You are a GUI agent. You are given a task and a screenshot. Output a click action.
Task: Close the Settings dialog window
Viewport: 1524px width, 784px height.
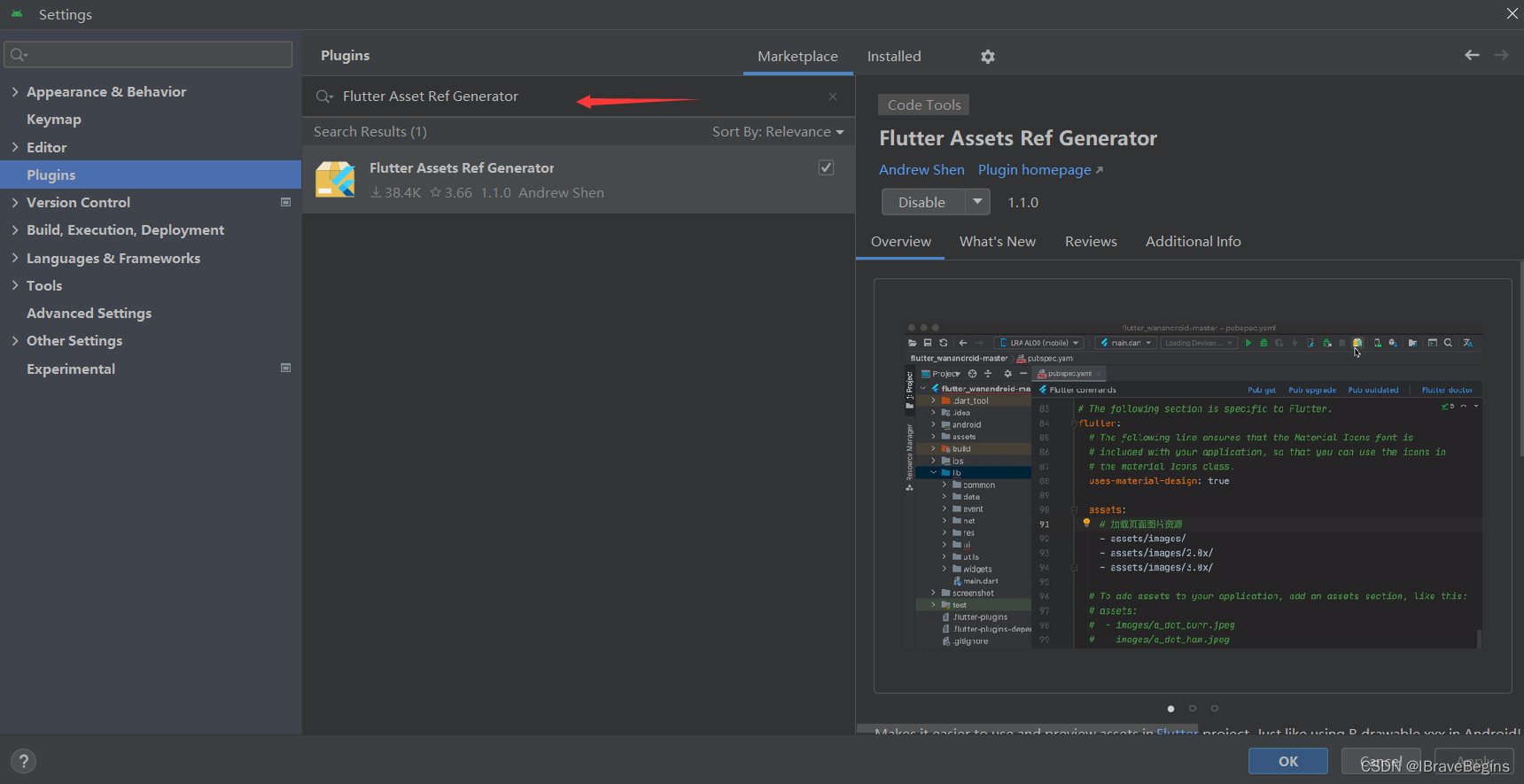pos(1512,13)
